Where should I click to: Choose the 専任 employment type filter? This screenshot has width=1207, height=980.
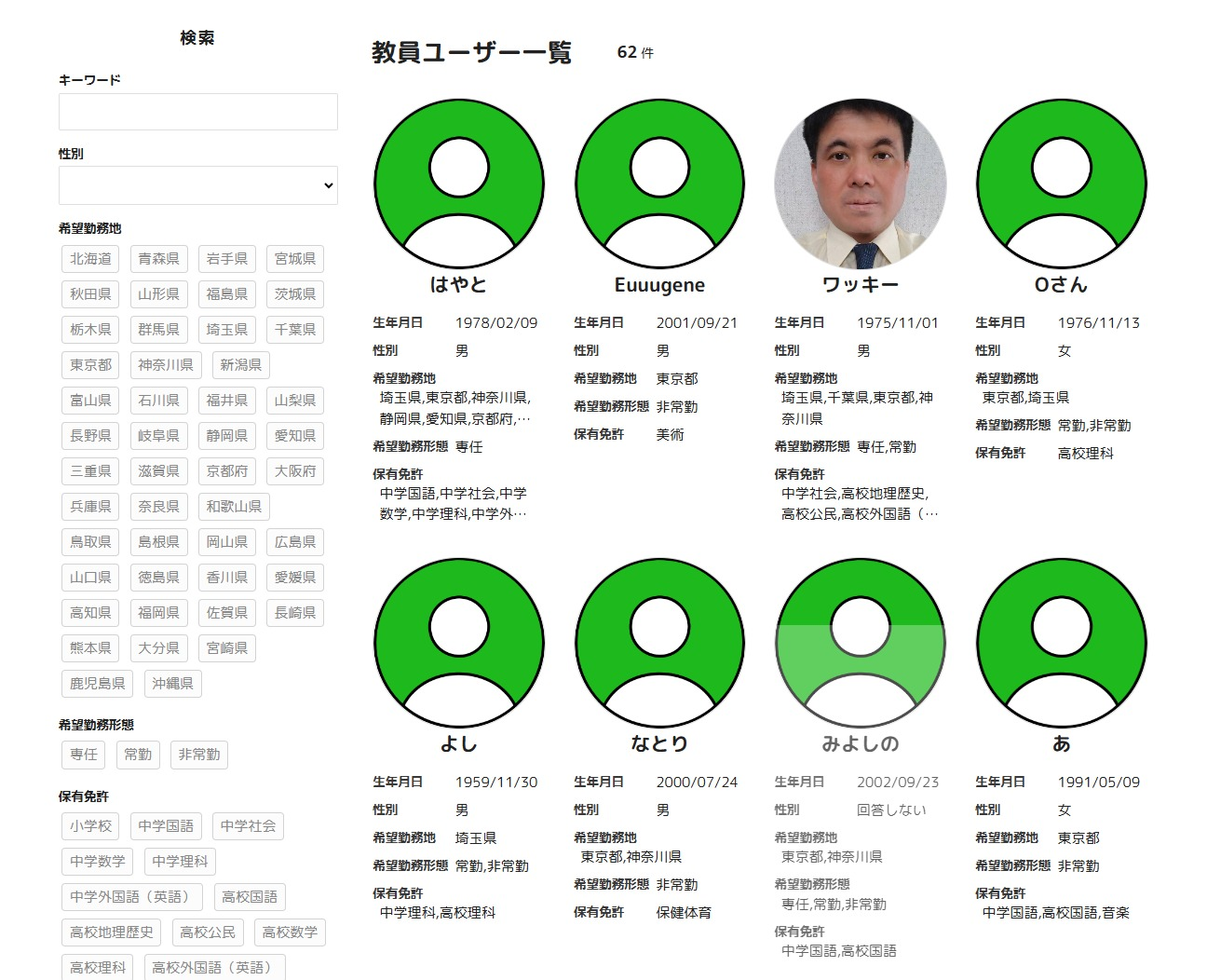click(84, 755)
